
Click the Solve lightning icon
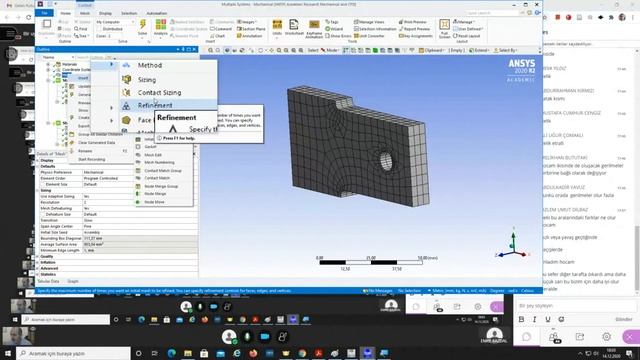pos(142,24)
